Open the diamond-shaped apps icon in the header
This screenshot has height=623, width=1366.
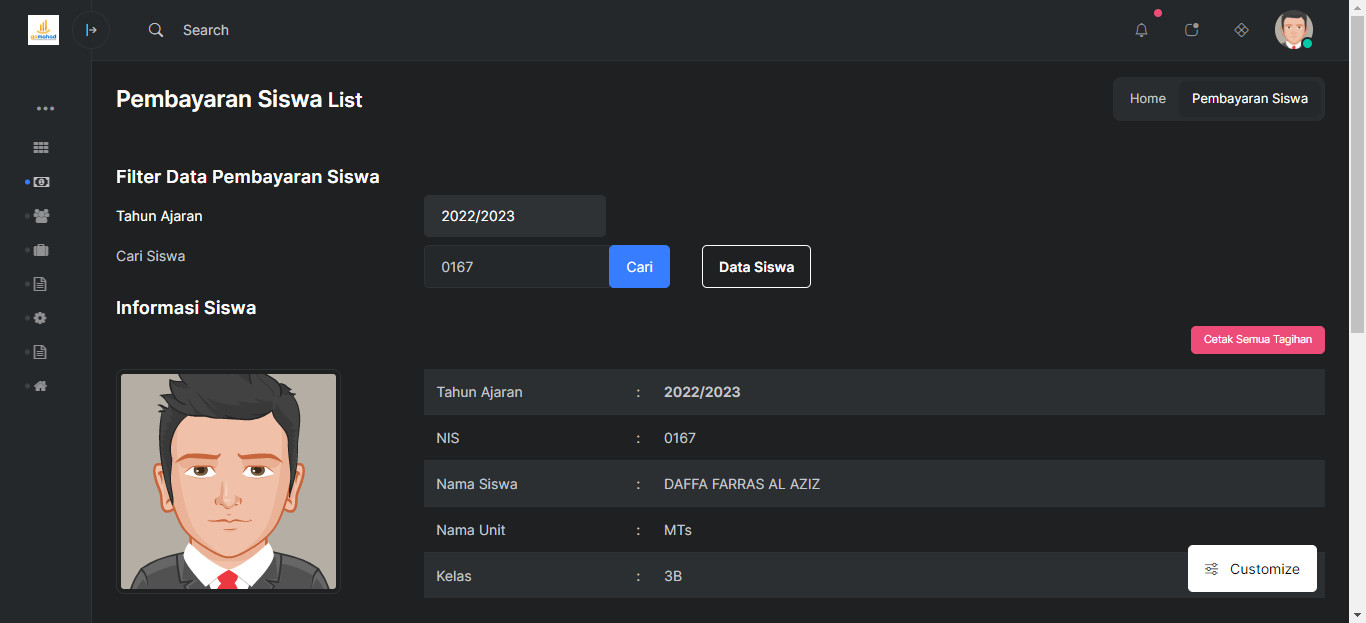click(x=1241, y=30)
